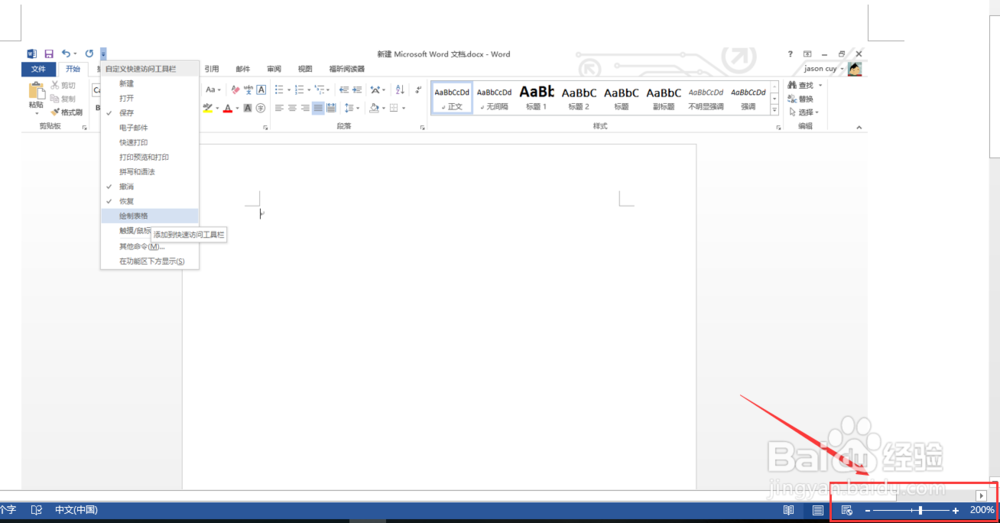Align text right in paragraph group

pyautogui.click(x=305, y=108)
